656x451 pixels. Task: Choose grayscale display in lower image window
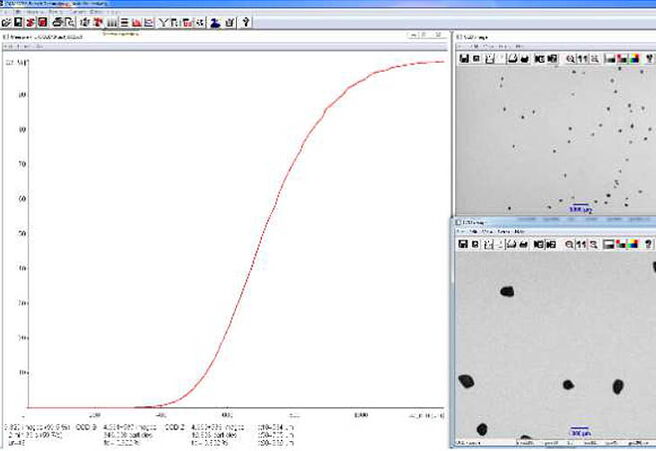(609, 244)
